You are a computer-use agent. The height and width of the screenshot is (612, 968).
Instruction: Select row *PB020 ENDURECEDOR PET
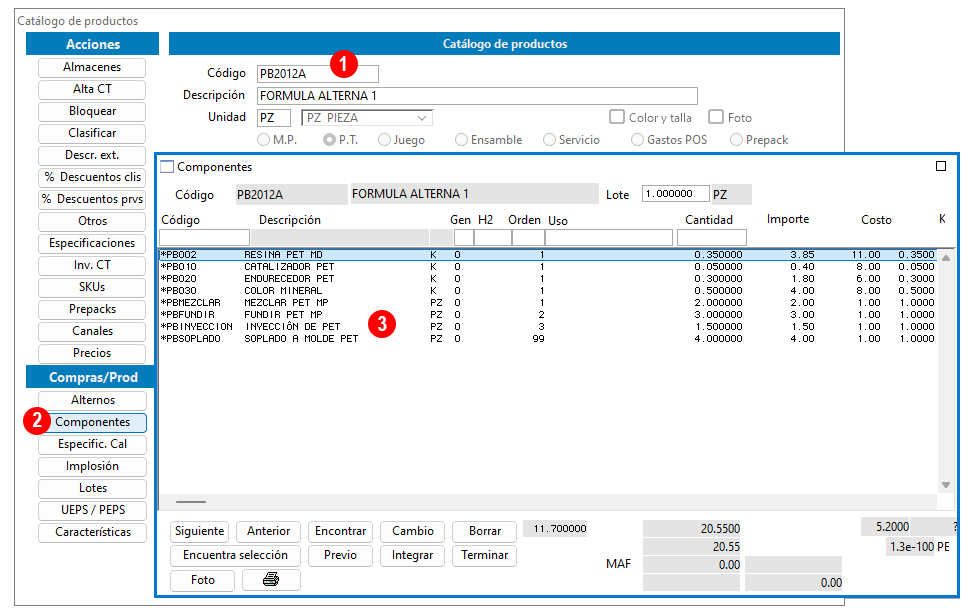(548, 279)
